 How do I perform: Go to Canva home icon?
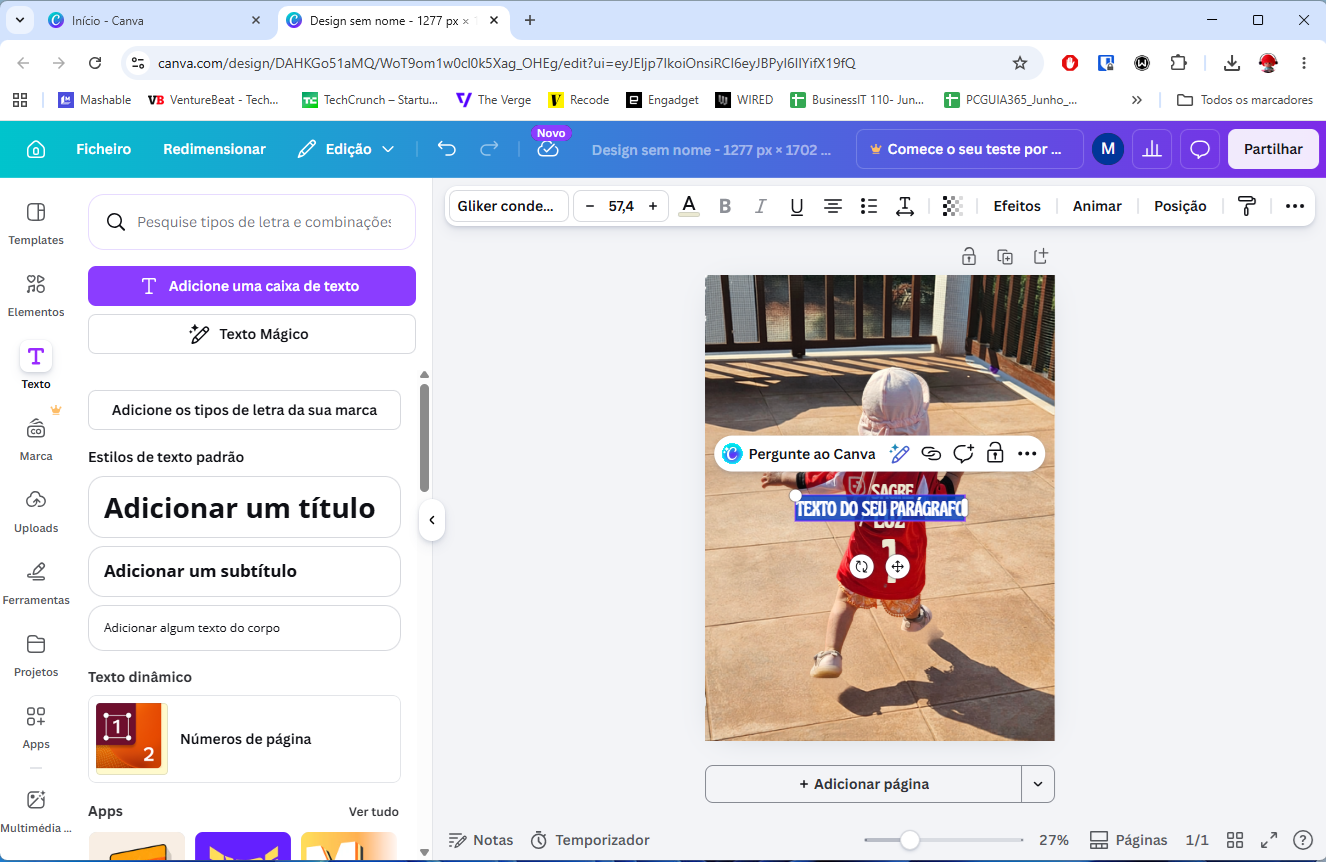click(x=36, y=149)
